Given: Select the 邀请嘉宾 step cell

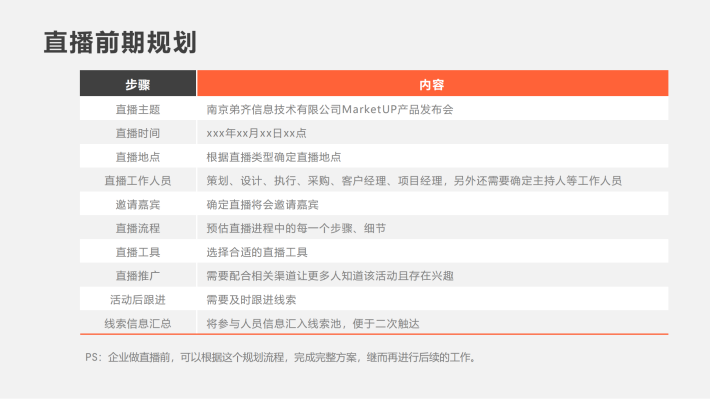Looking at the screenshot, I should 138,204.
